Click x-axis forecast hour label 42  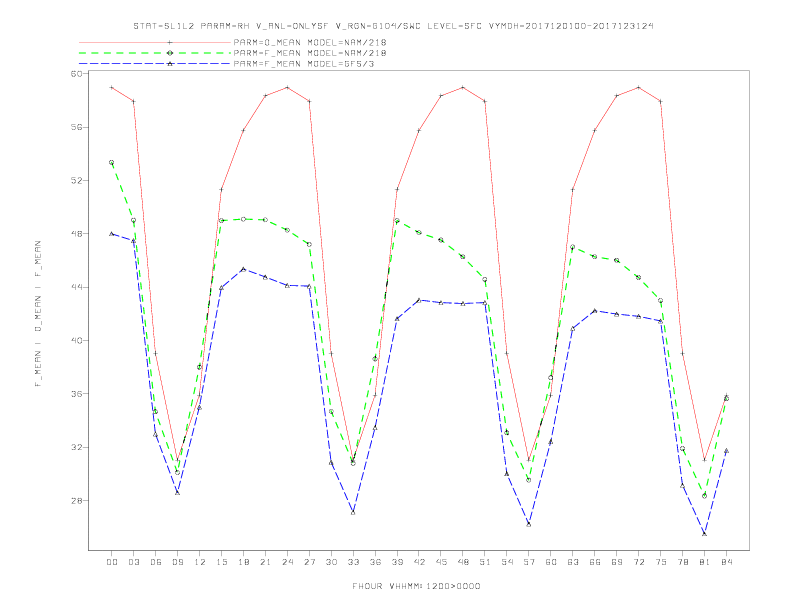point(419,562)
